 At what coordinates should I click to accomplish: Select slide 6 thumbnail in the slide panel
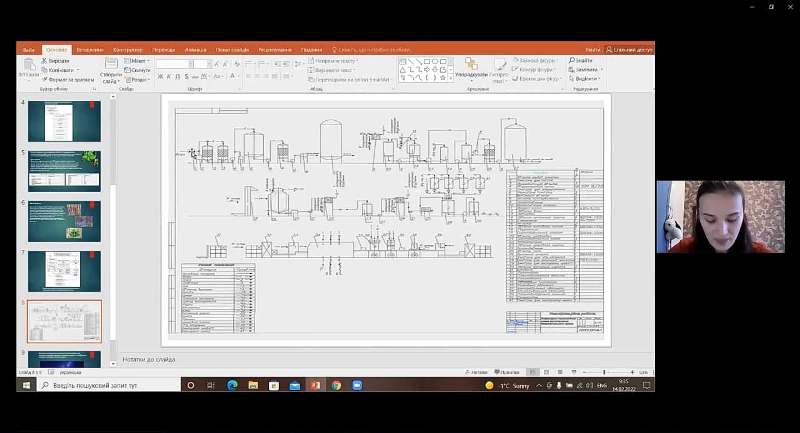[x=64, y=221]
